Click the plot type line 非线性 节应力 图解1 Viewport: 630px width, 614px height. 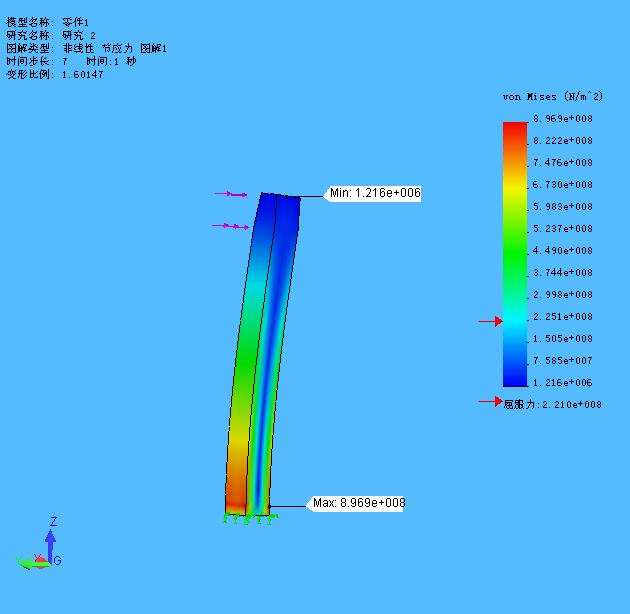coord(86,49)
